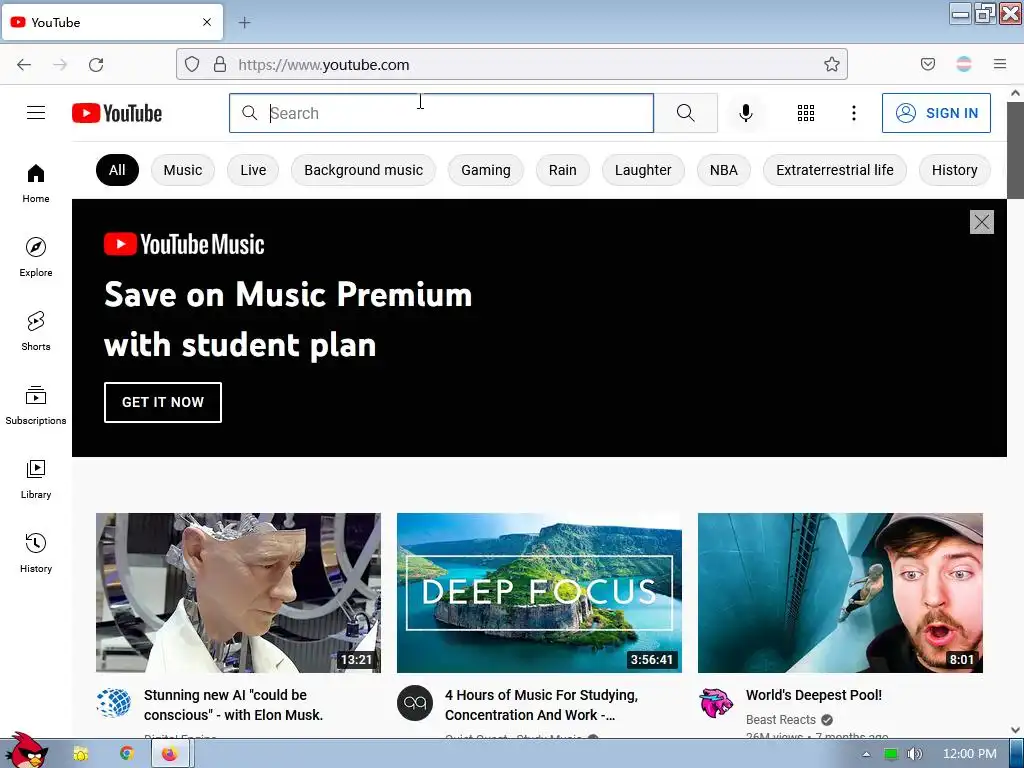Open '4 Hours of Music For Studying' title

tap(541, 705)
